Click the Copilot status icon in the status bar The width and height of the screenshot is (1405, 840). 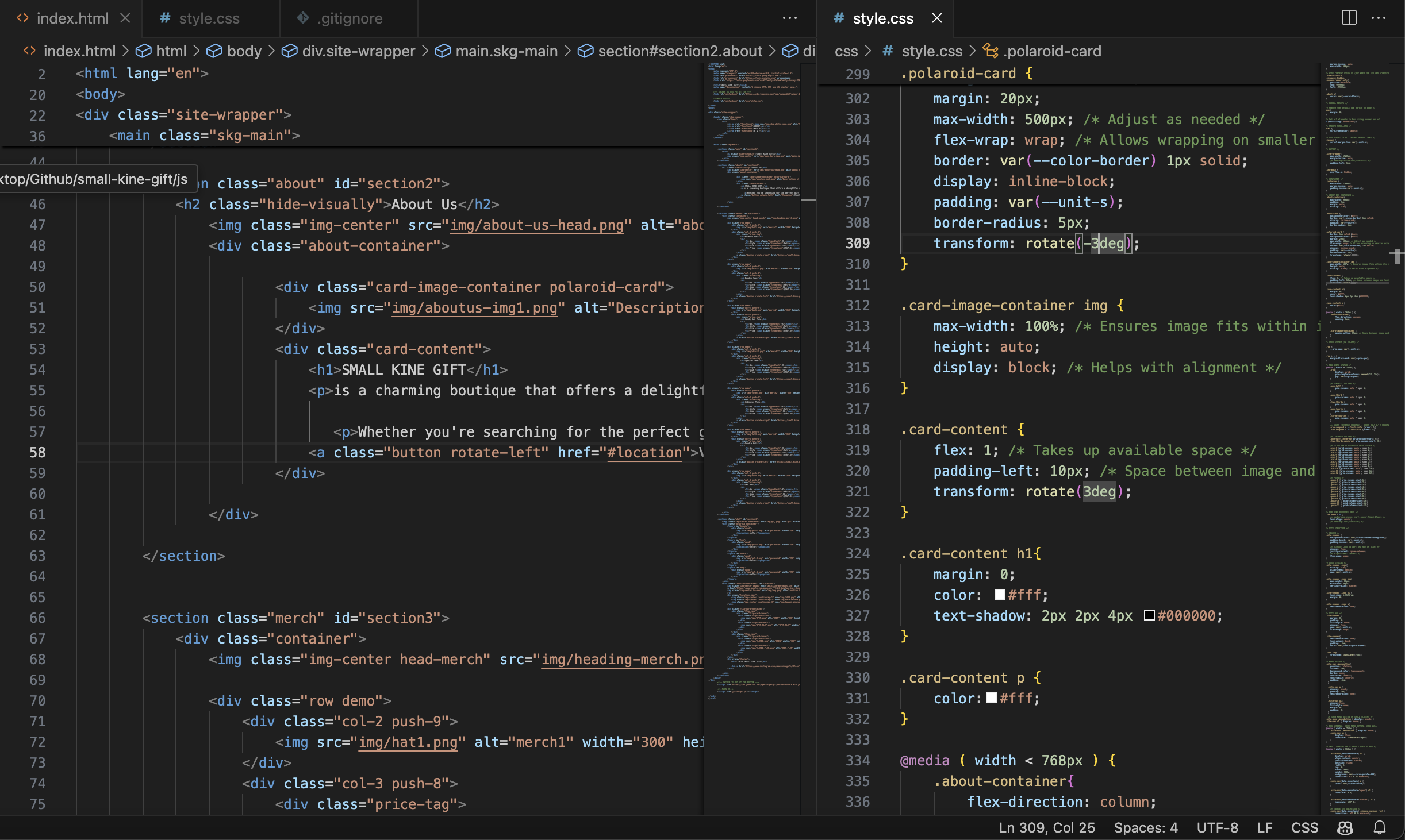point(1345,827)
